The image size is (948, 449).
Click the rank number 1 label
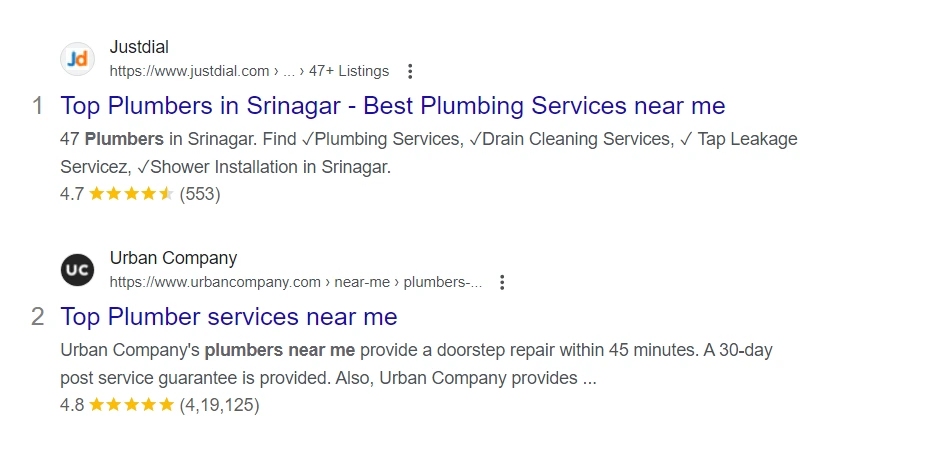[38, 106]
